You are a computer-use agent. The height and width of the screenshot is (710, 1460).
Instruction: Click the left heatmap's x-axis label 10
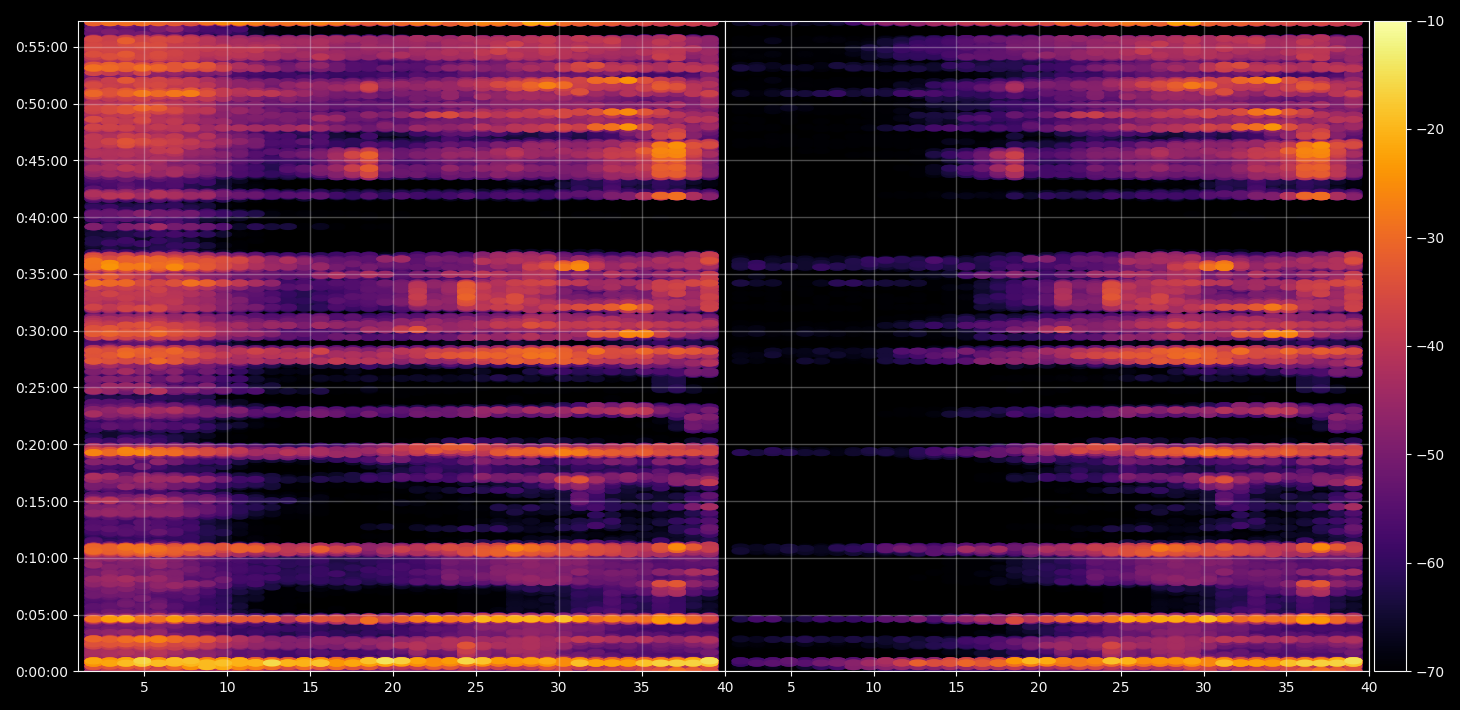227,688
